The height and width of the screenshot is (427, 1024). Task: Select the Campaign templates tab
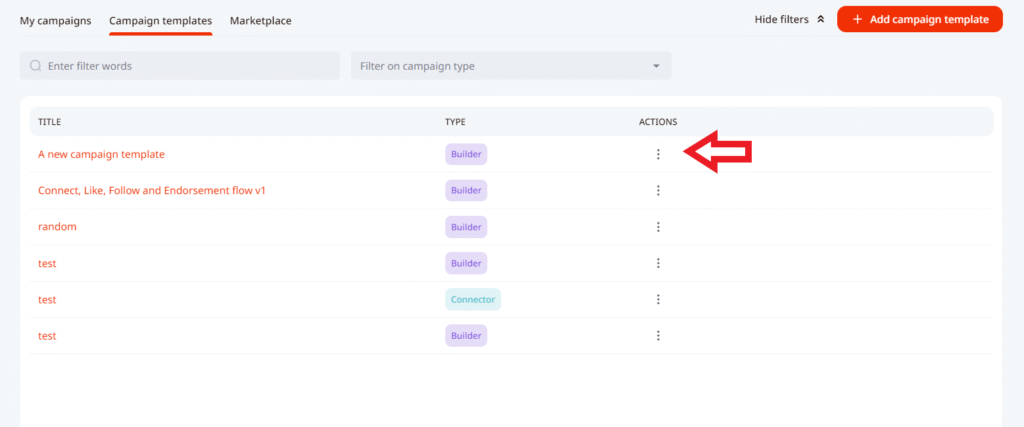coord(160,20)
